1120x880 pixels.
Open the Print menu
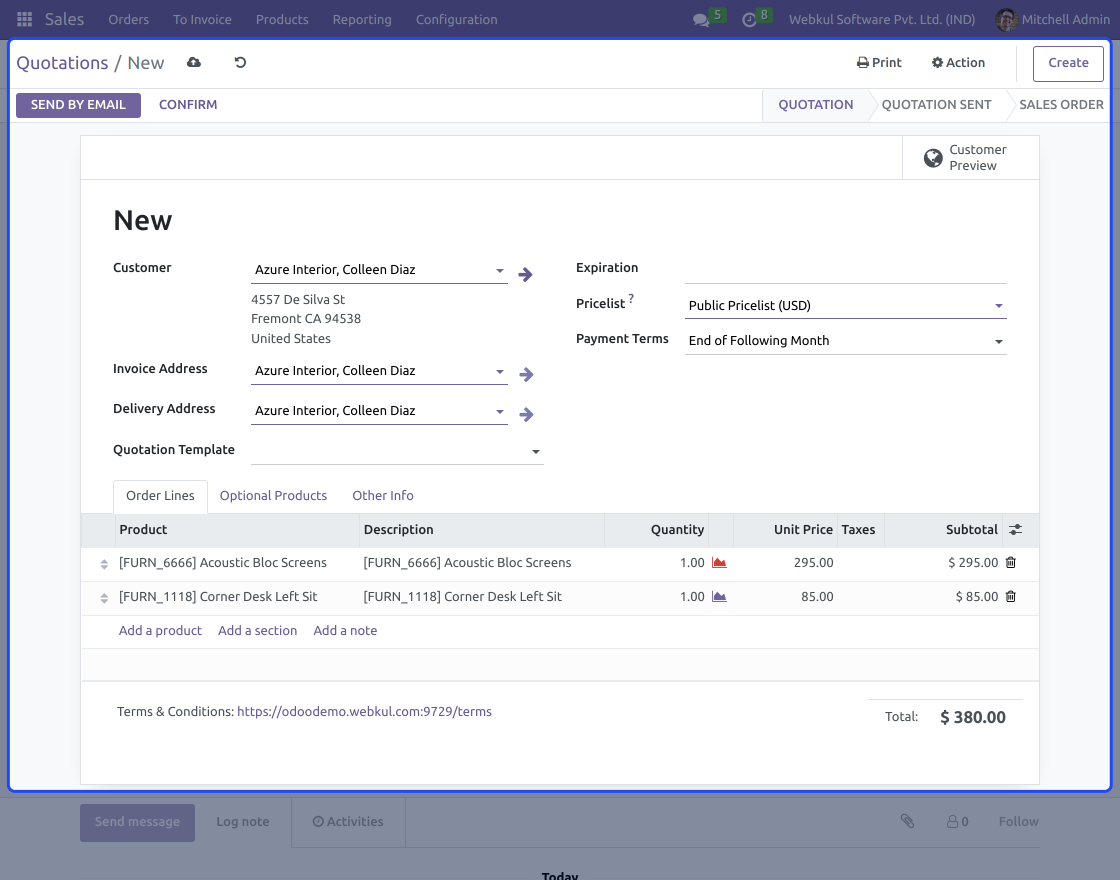[x=879, y=63]
